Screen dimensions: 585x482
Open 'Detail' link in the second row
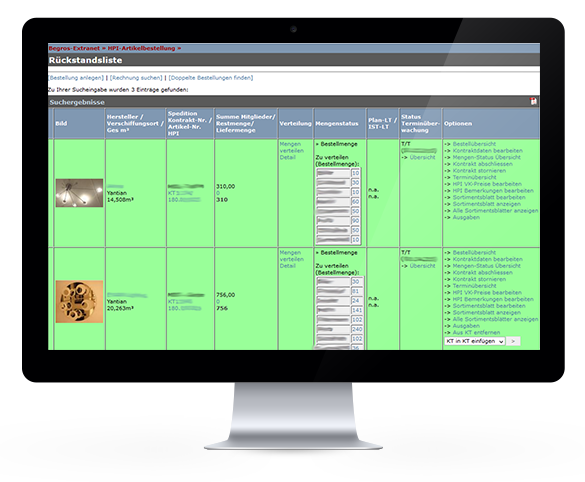(288, 266)
